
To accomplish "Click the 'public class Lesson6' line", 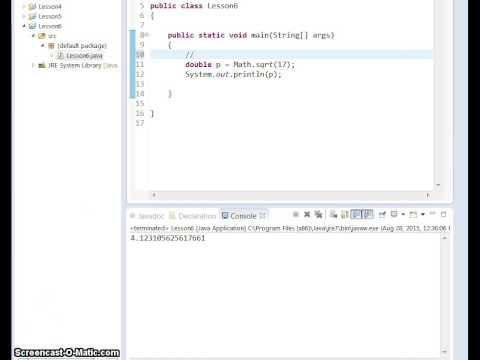I will click(194, 6).
